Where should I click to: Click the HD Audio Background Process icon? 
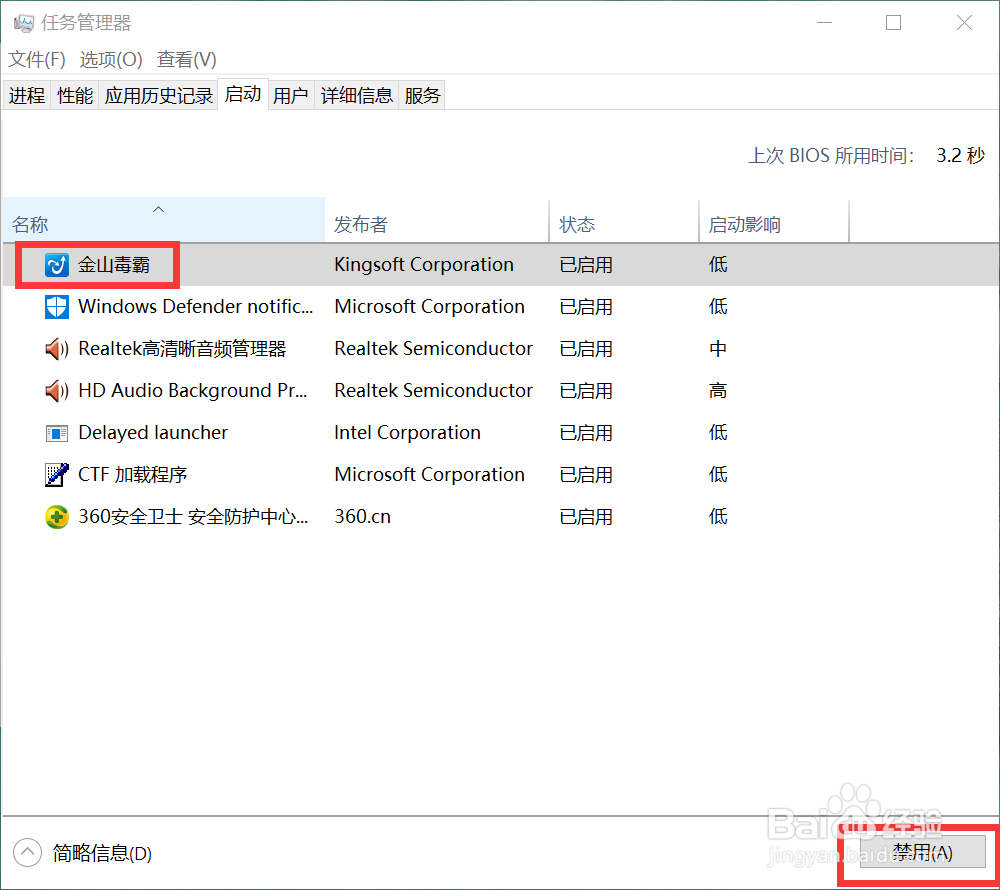[x=56, y=390]
